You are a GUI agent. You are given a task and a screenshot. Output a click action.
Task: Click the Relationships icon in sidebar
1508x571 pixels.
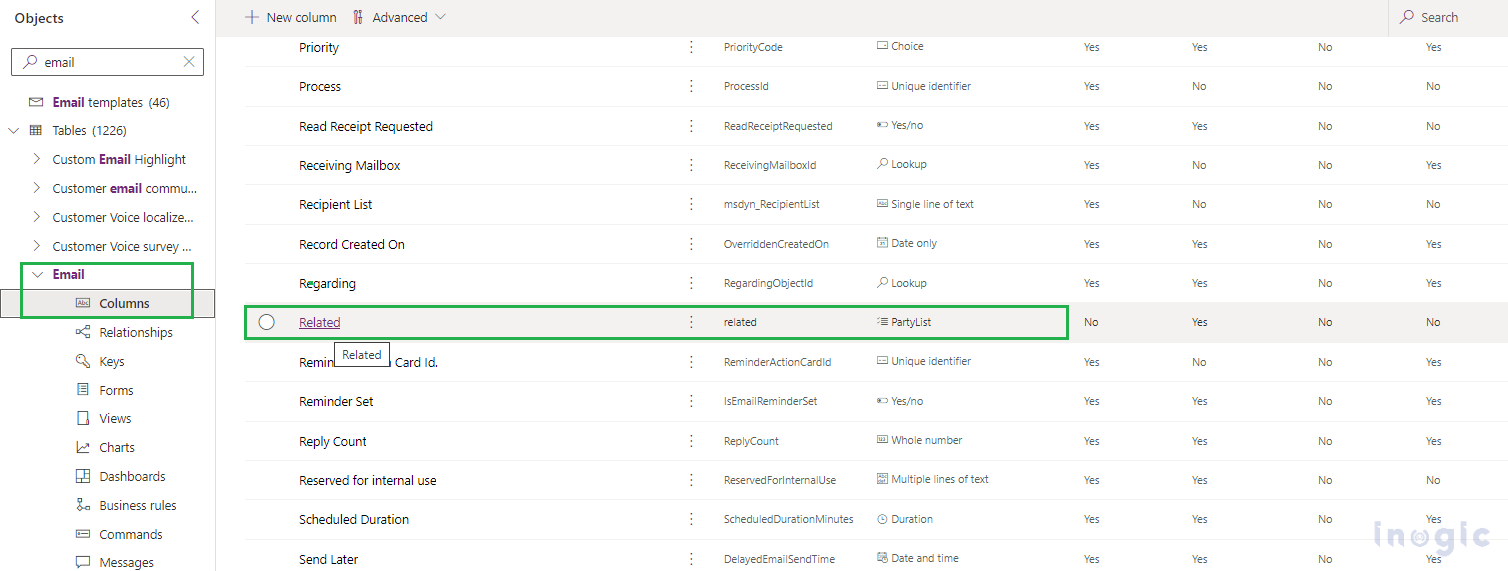click(x=83, y=332)
